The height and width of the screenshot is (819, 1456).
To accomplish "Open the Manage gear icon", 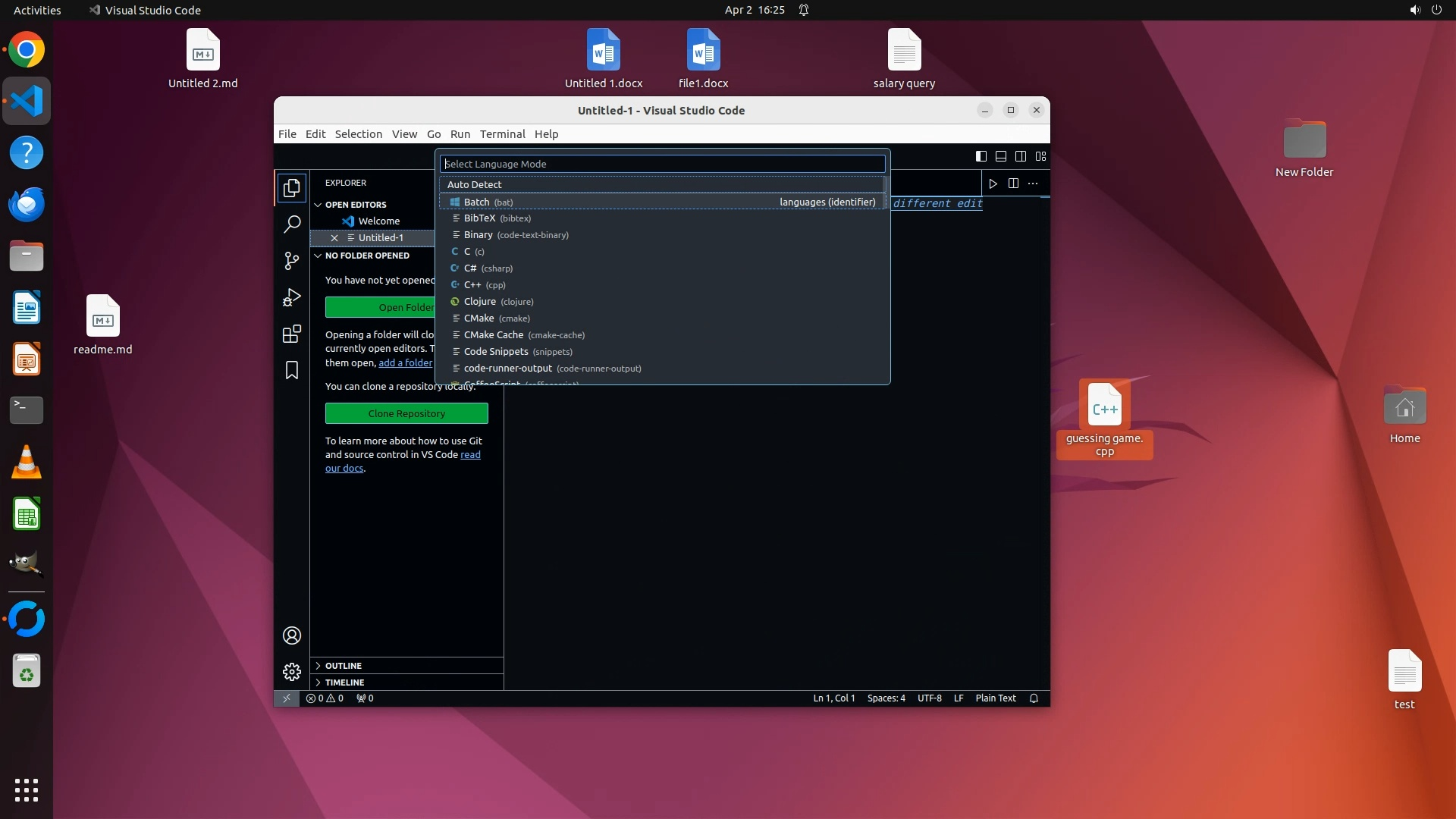I will [292, 672].
